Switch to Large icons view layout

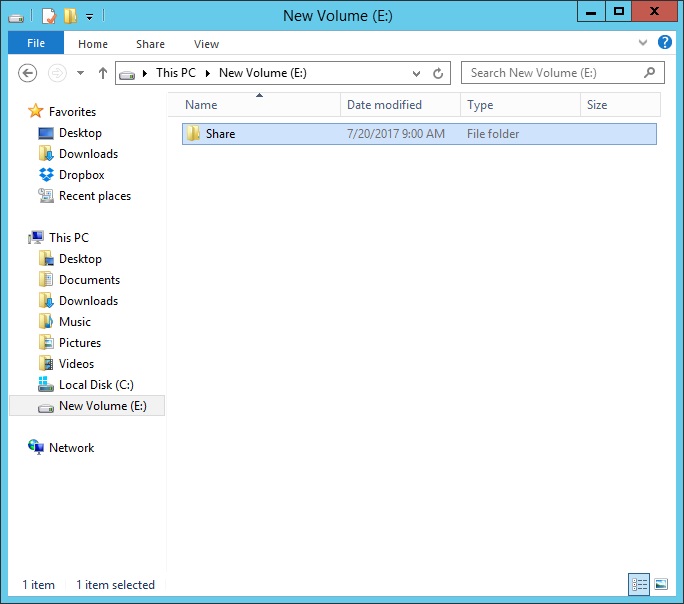coord(660,584)
